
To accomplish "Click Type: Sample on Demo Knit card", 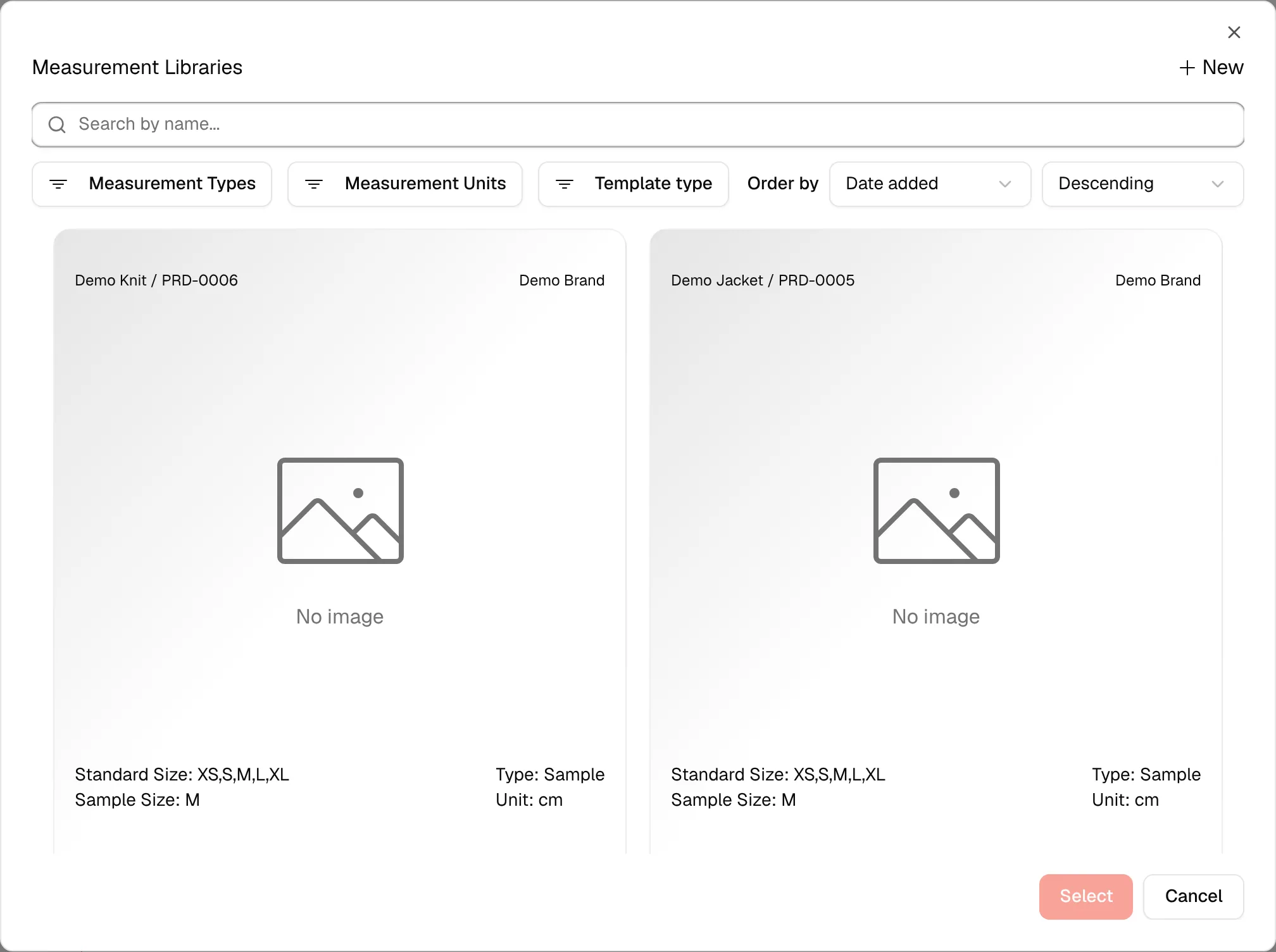I will 550,775.
